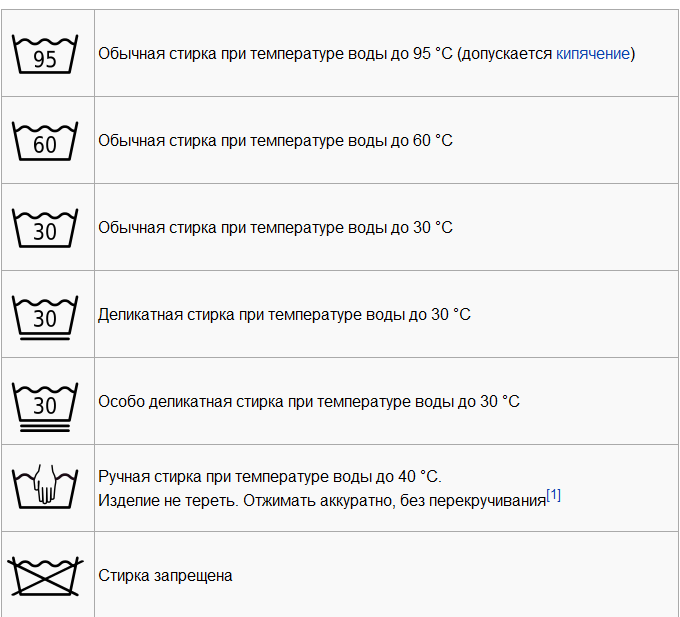
Task: Select the sentence 'Изделие не тереть'
Action: pos(168,500)
